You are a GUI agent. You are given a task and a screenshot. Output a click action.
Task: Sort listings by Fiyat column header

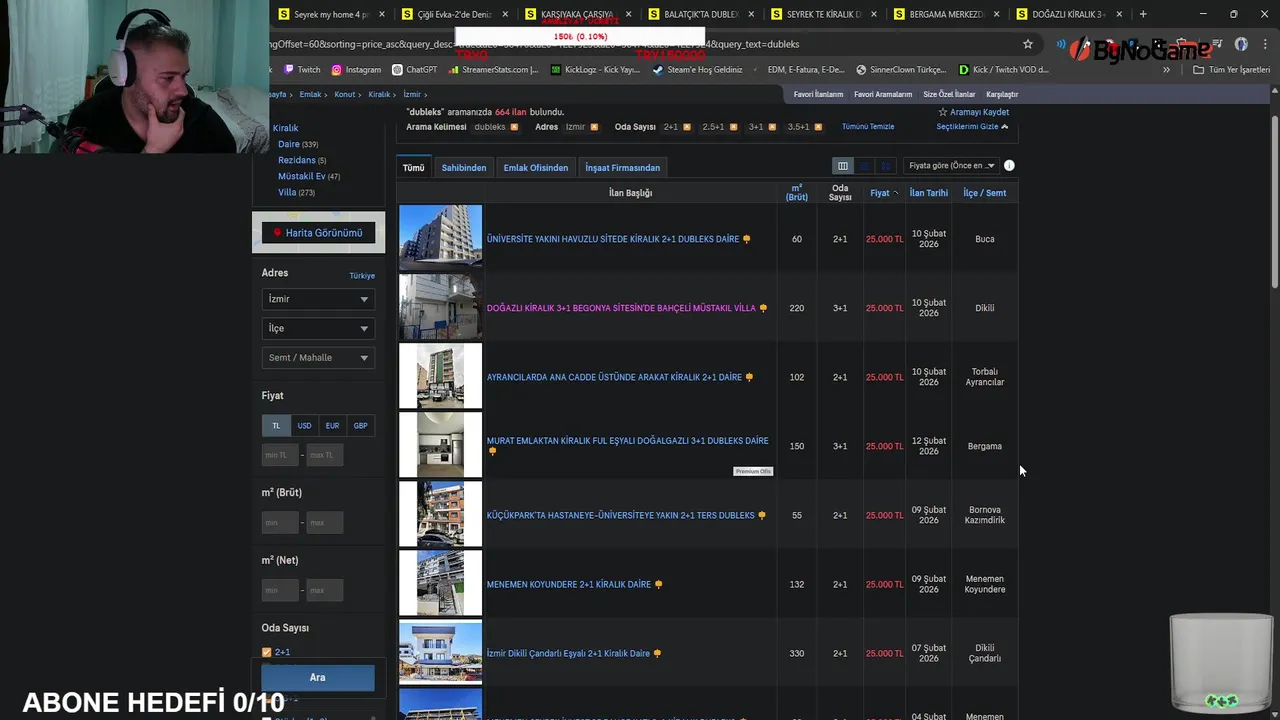[884, 193]
